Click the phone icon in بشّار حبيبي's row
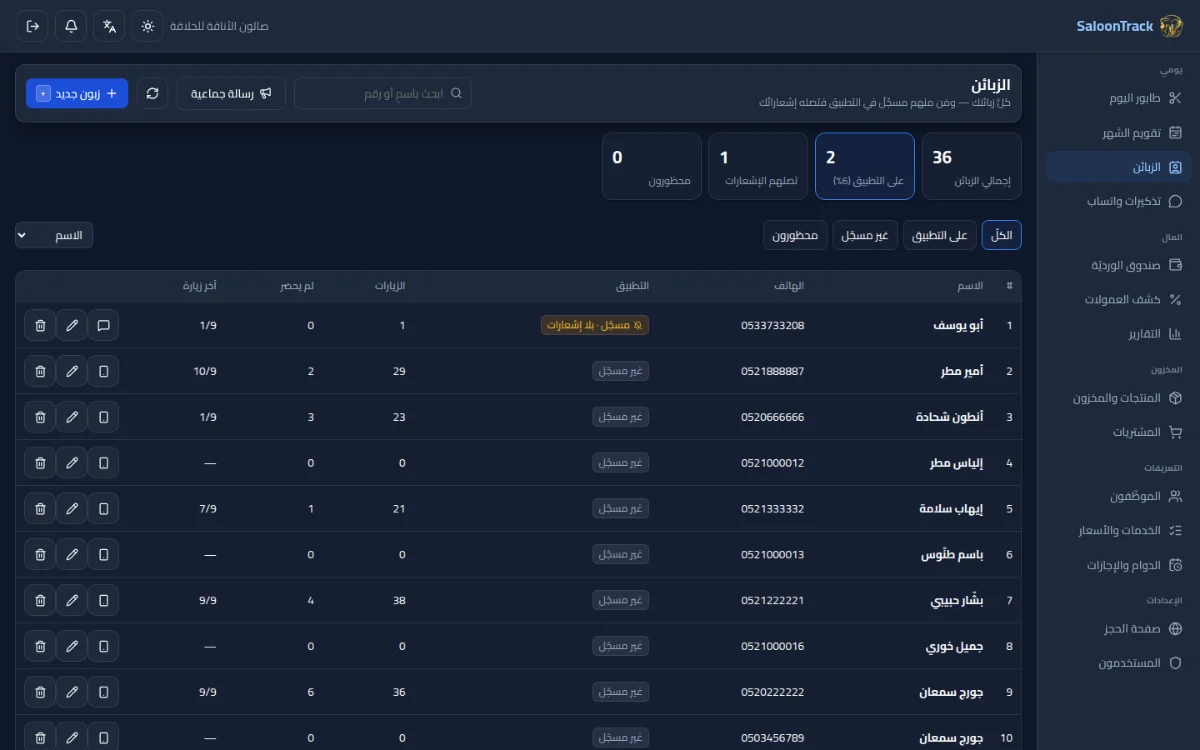Viewport: 1200px width, 750px height. click(x=103, y=601)
